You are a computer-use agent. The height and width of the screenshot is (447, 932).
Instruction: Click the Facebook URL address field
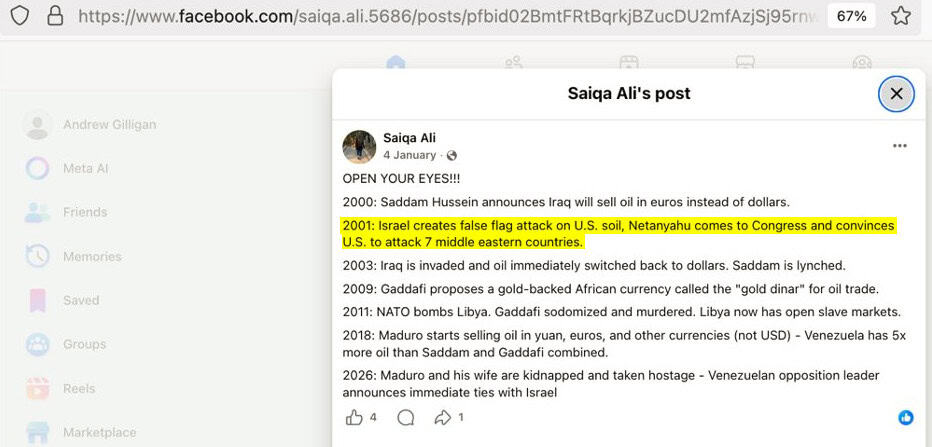(x=450, y=16)
